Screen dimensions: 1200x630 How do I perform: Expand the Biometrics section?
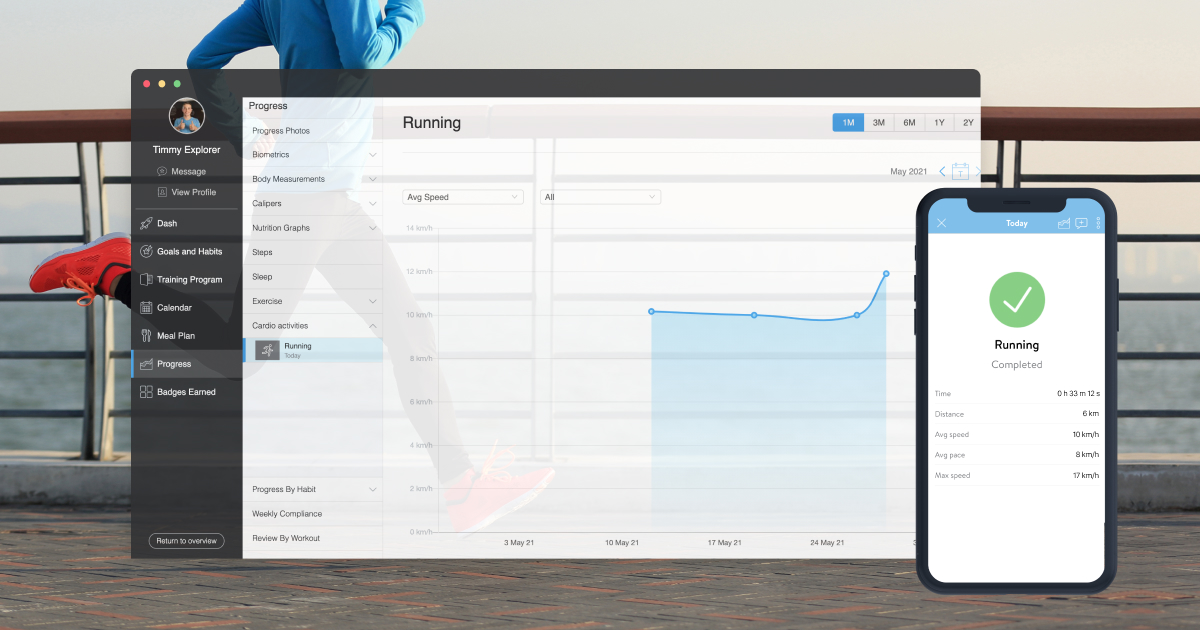point(372,155)
